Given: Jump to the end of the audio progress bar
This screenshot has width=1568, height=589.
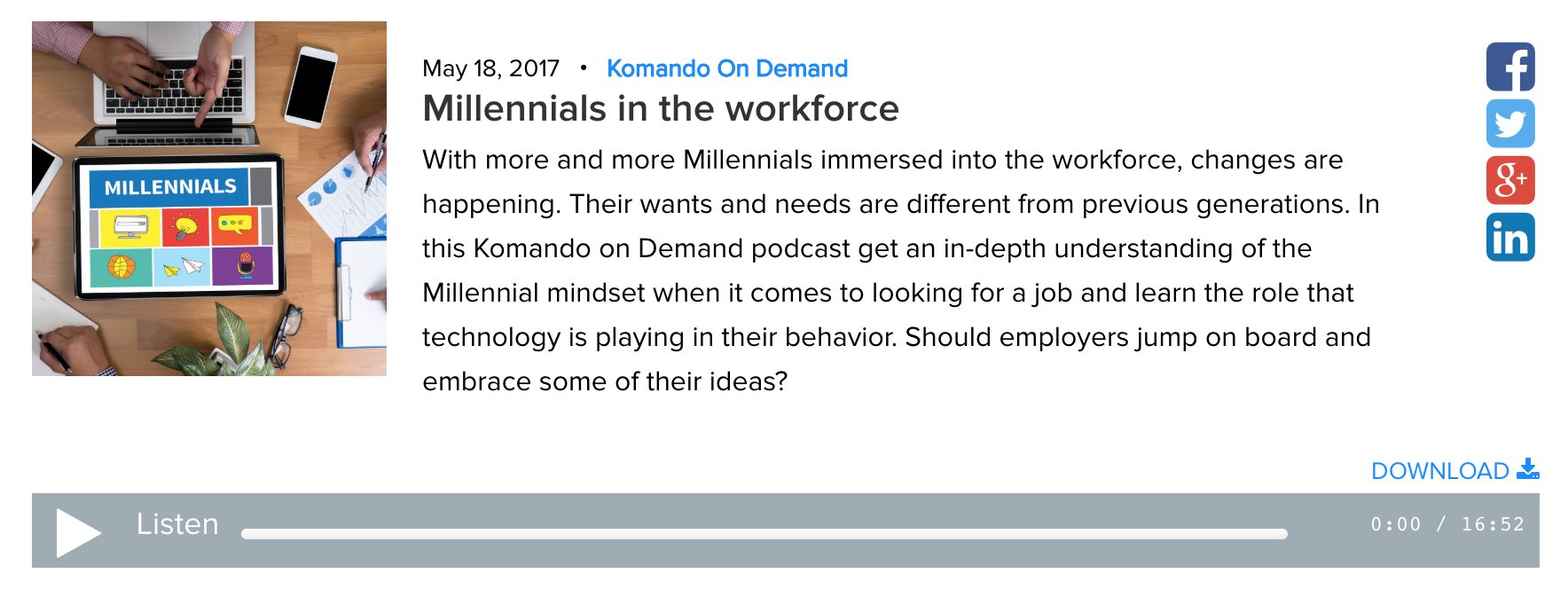Looking at the screenshot, I should (1284, 534).
